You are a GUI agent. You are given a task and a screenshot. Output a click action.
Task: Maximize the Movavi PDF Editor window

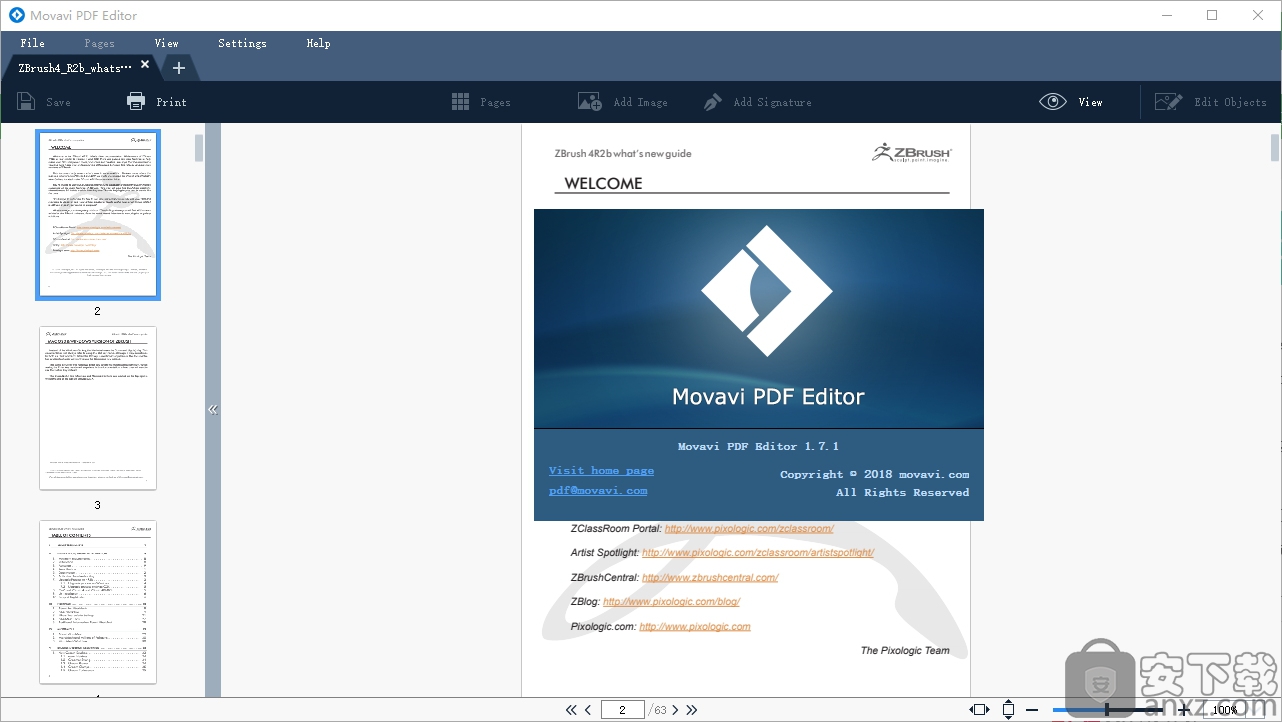[x=1212, y=15]
